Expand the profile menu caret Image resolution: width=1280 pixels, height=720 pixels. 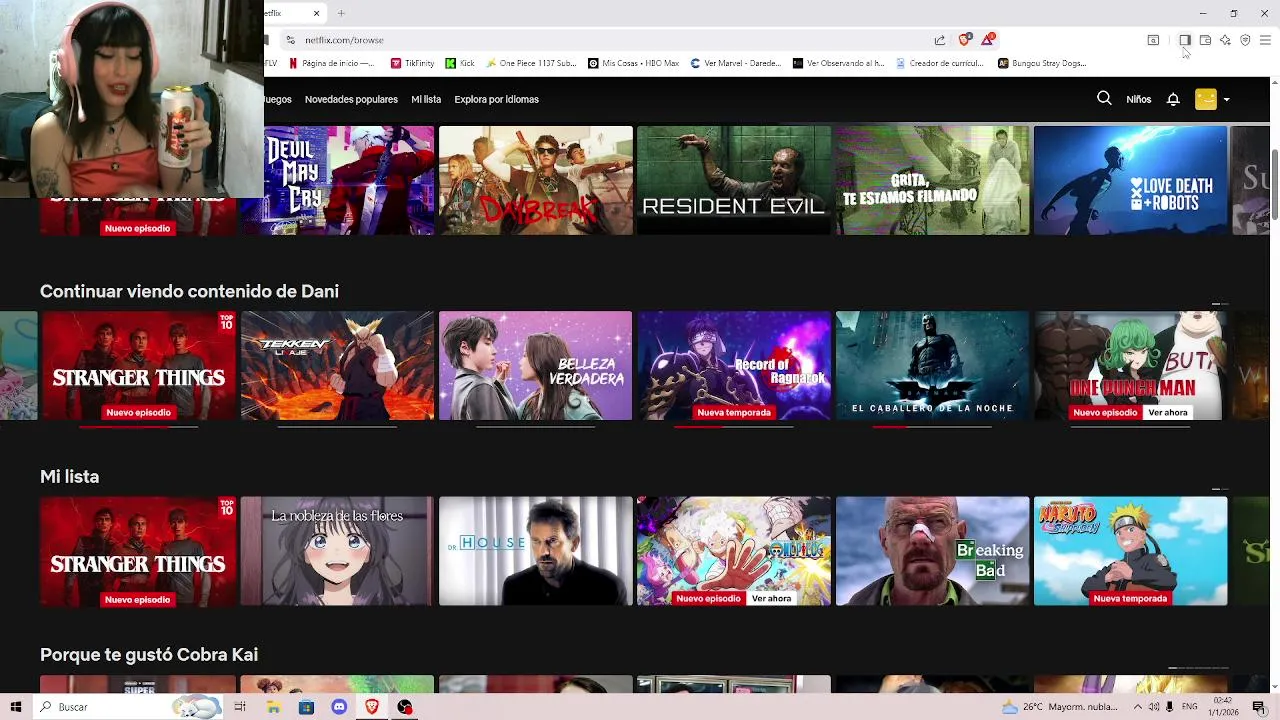pyautogui.click(x=1227, y=100)
